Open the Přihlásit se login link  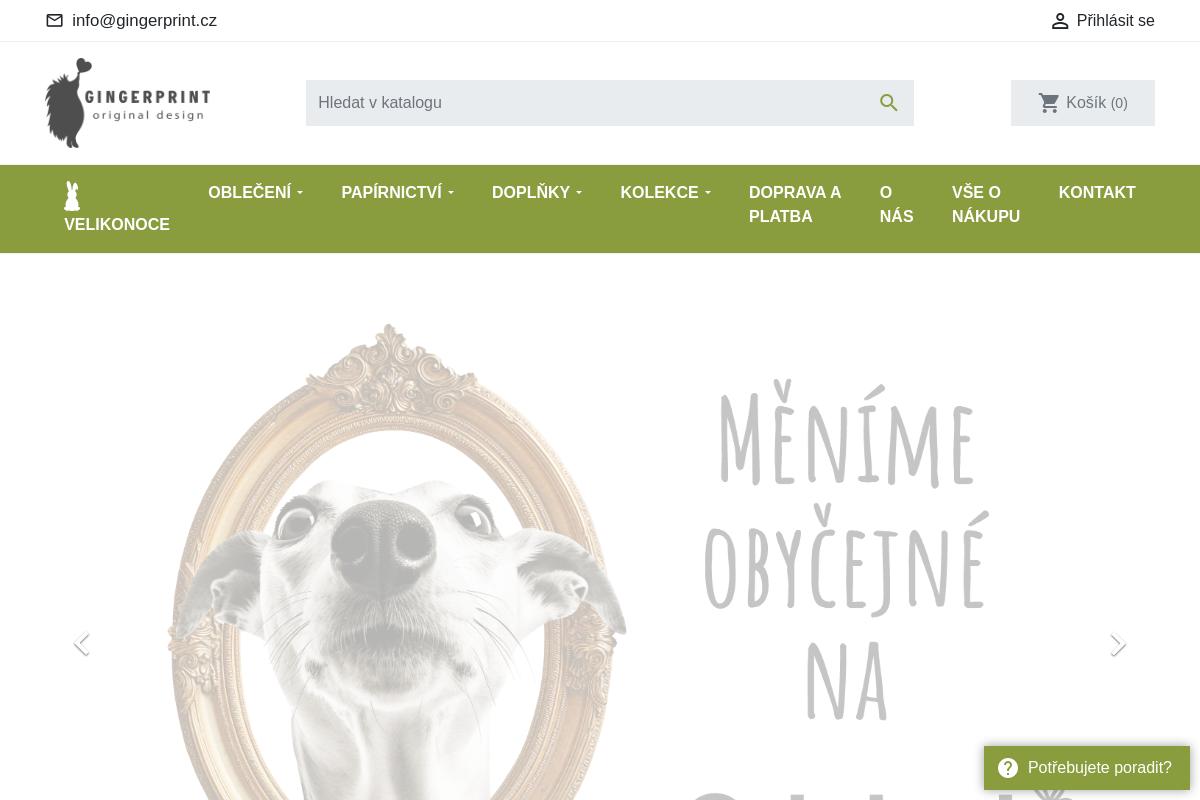[1116, 21]
